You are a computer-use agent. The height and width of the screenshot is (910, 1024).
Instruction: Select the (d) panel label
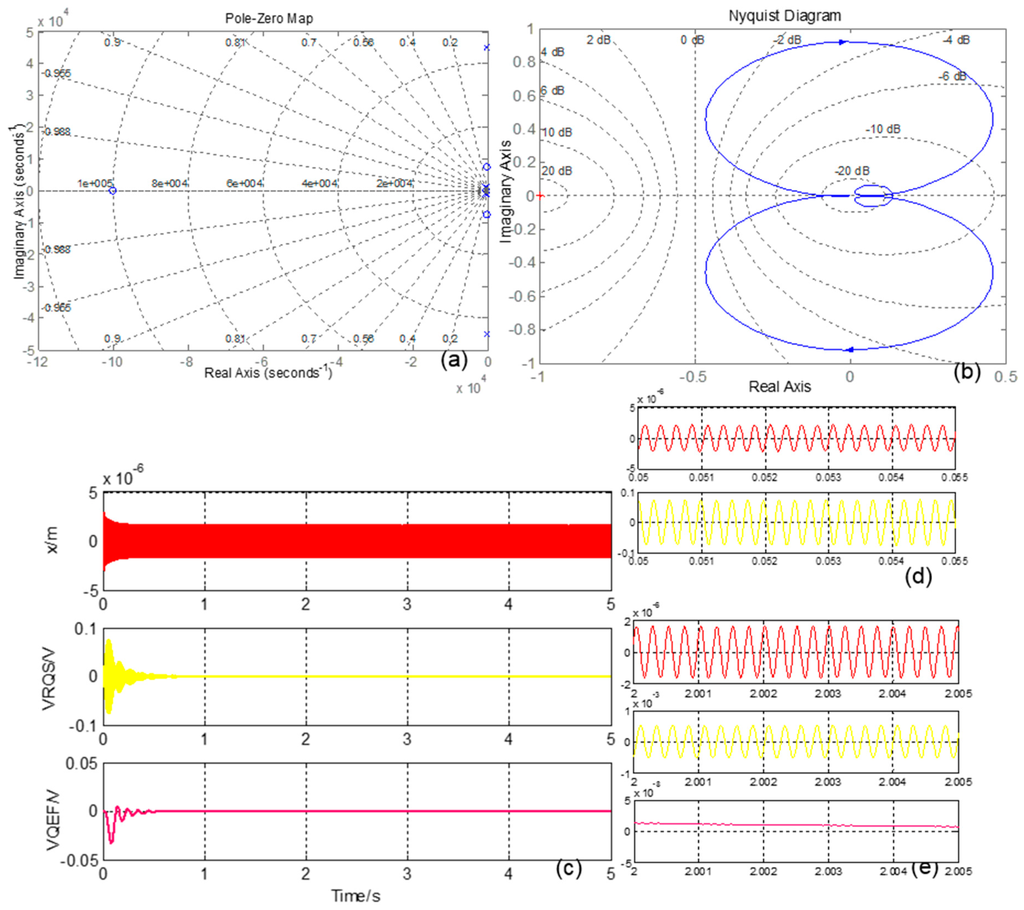tap(918, 576)
